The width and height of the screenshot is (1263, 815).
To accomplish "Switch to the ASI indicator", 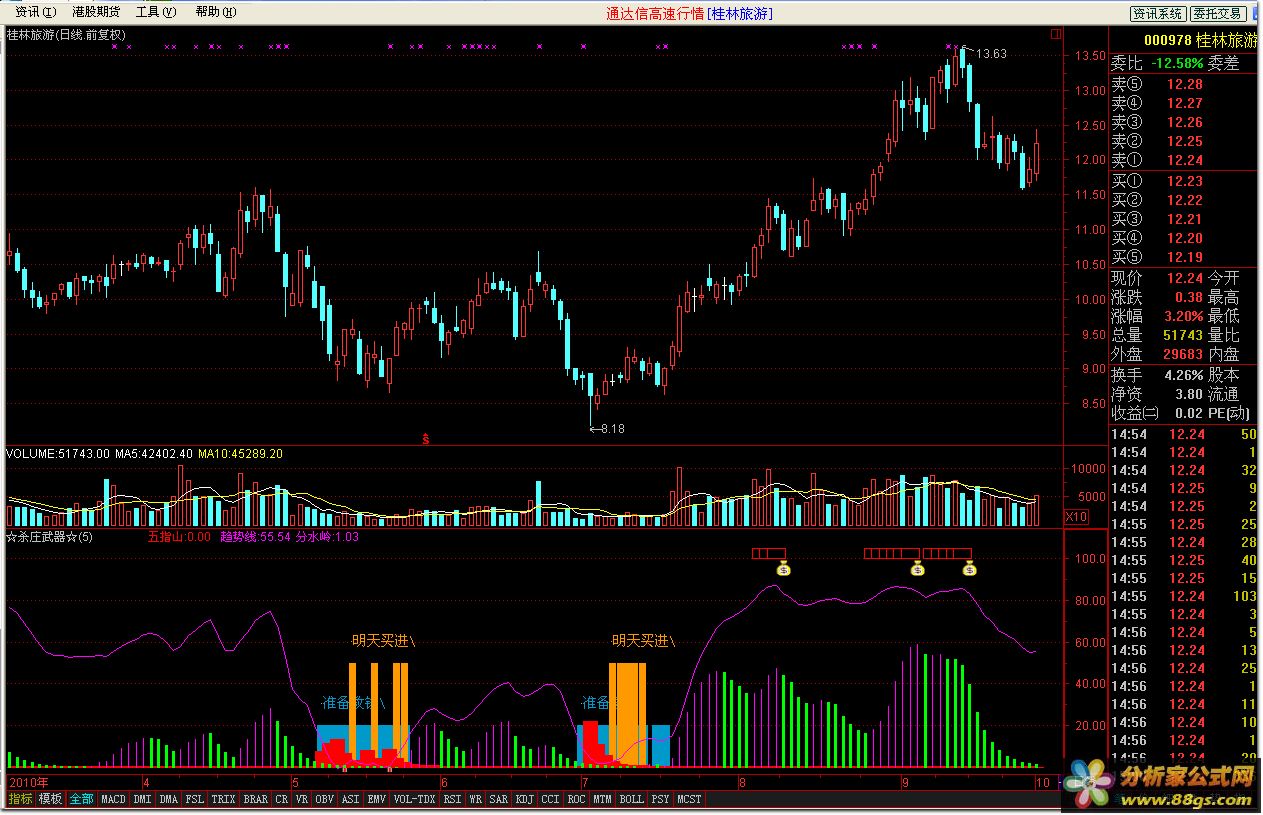I will coord(351,799).
